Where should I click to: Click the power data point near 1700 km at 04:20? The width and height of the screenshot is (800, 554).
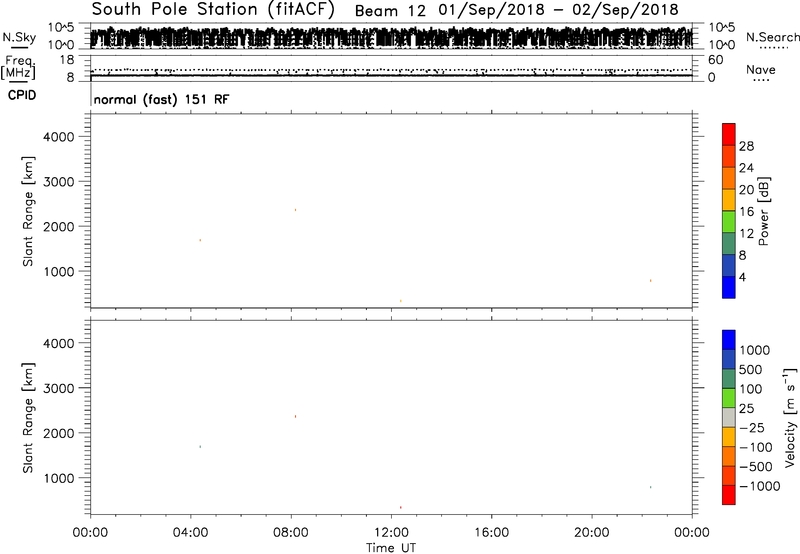pyautogui.click(x=200, y=240)
